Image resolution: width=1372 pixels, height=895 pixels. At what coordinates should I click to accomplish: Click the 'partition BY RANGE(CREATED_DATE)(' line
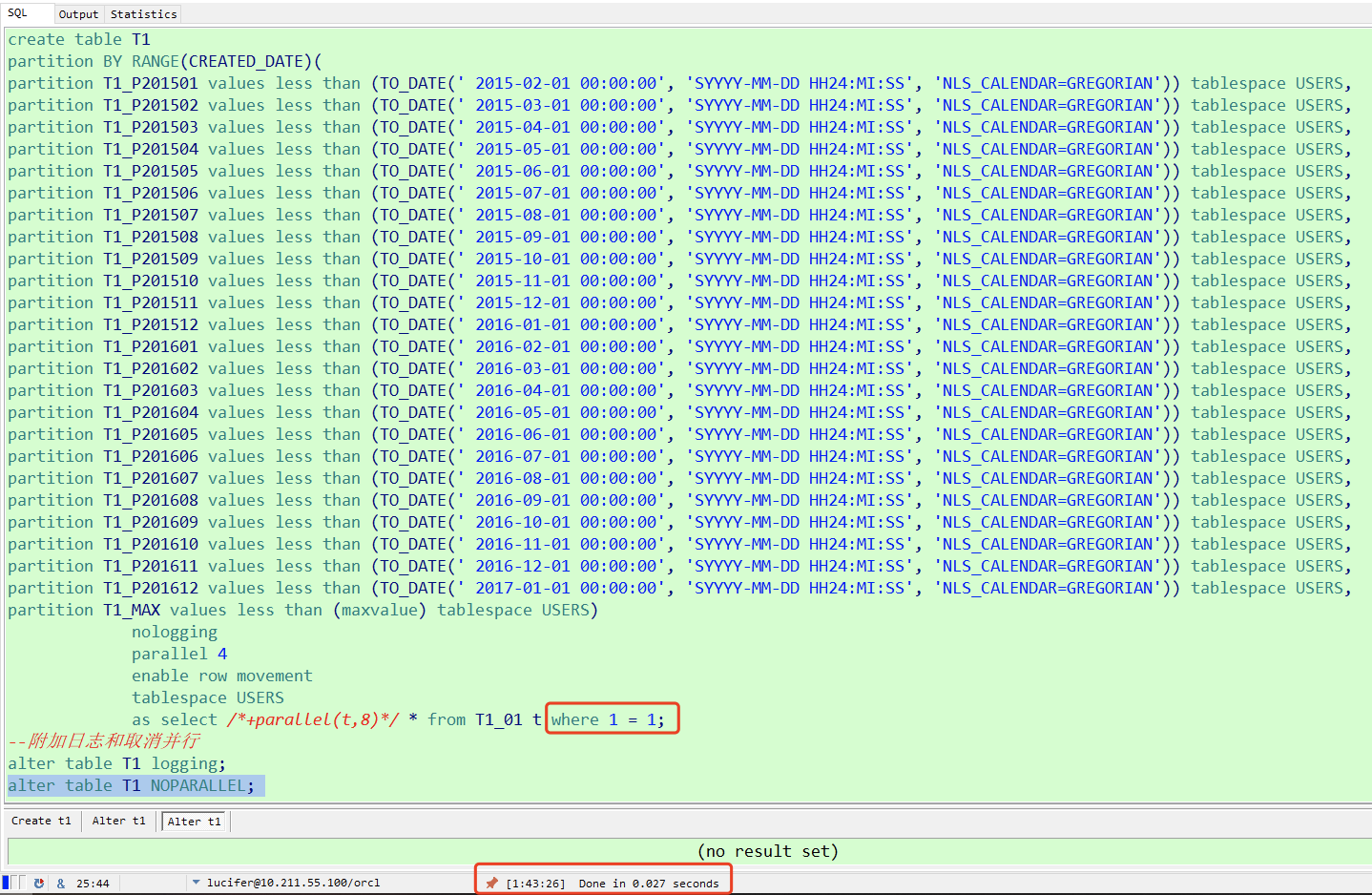tap(165, 61)
